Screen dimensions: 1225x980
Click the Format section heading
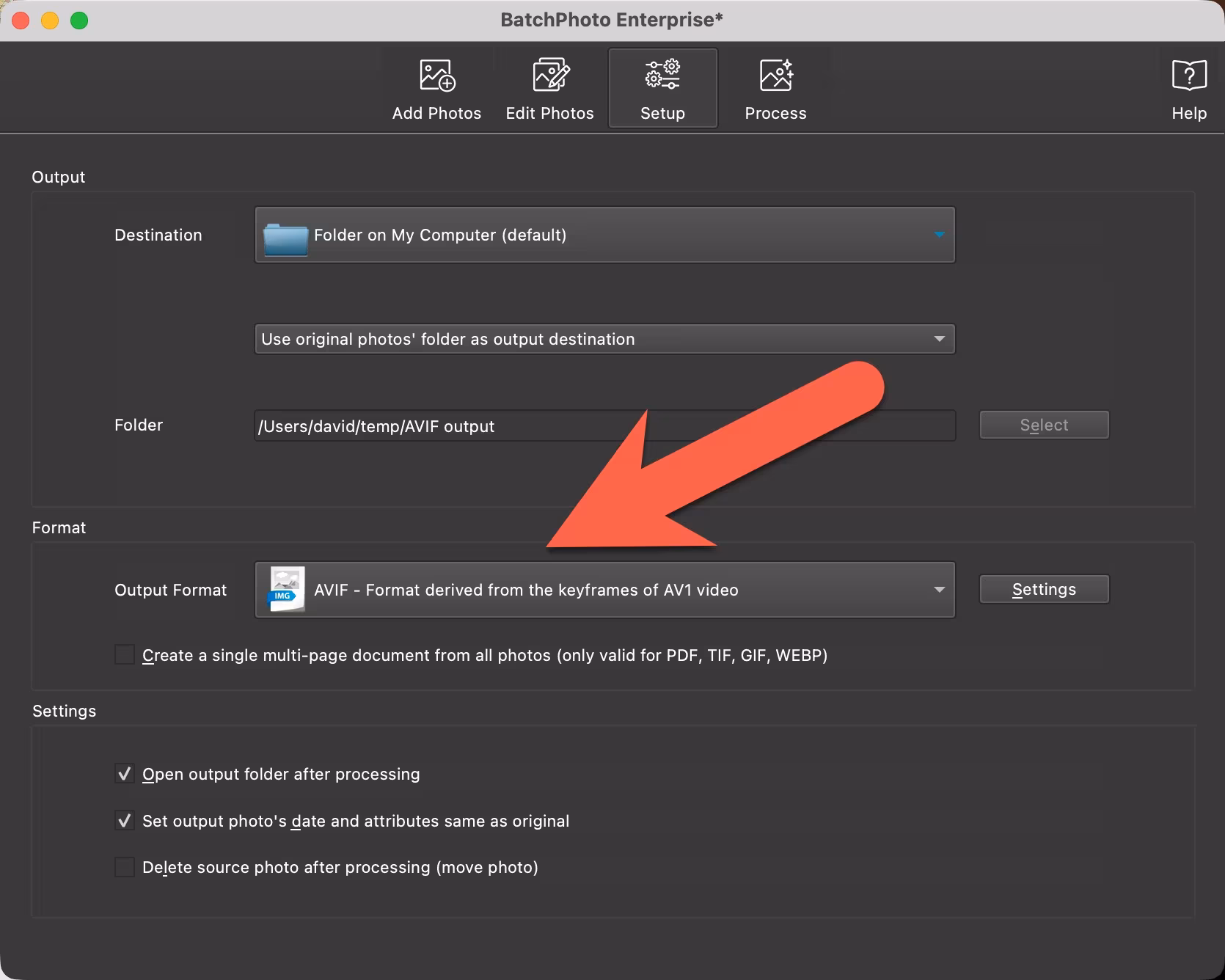(x=59, y=527)
